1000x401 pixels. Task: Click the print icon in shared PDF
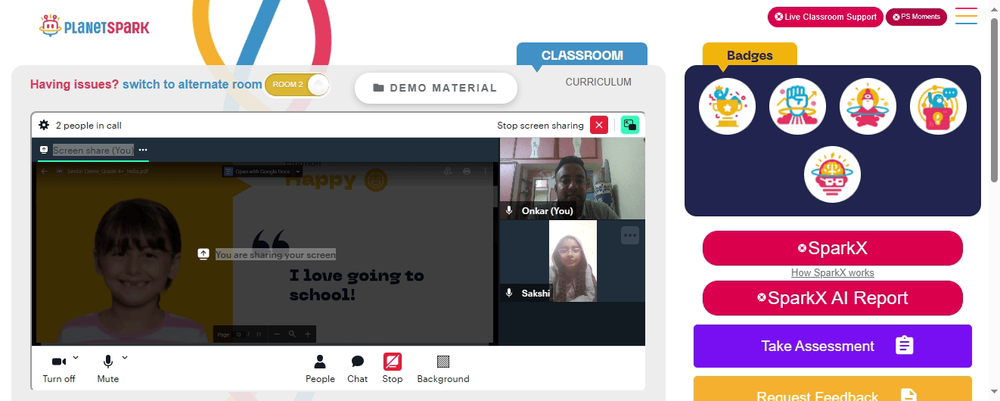click(467, 171)
